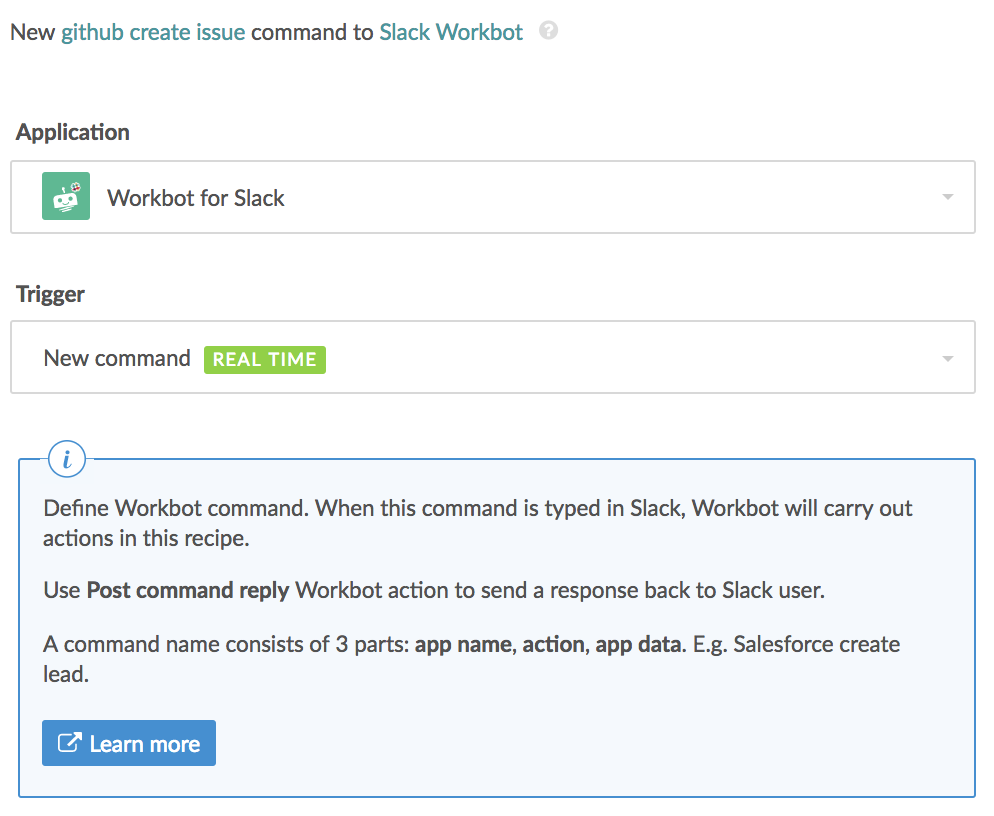Image resolution: width=994 pixels, height=816 pixels.
Task: Click the Application section label
Action: pyautogui.click(x=73, y=132)
